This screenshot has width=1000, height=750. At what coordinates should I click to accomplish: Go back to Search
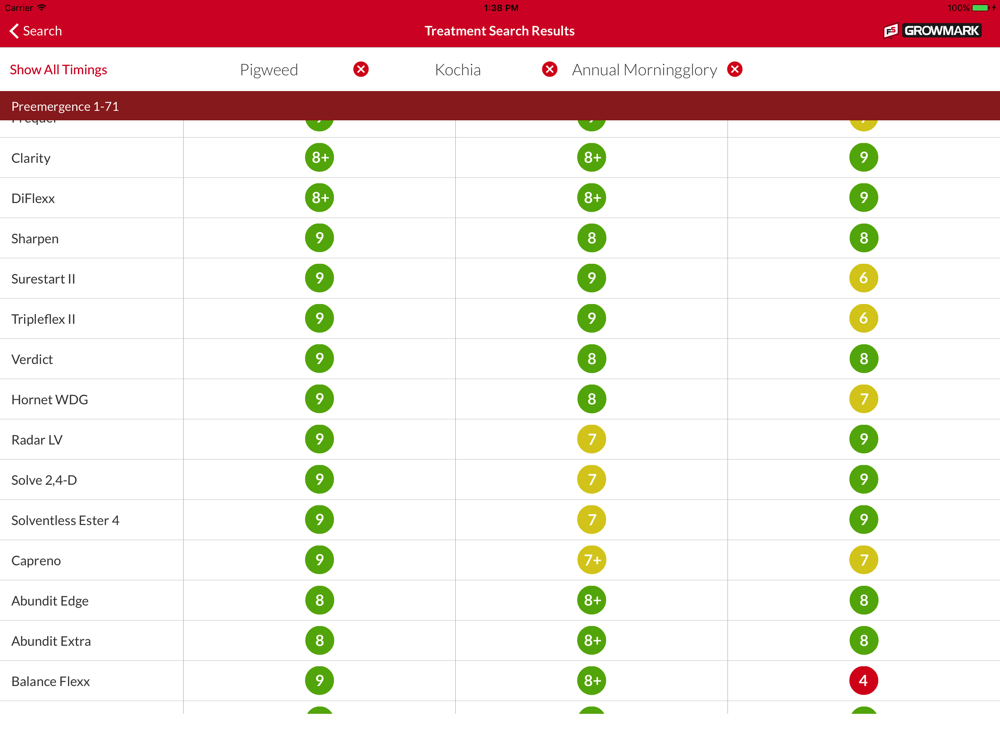click(36, 31)
